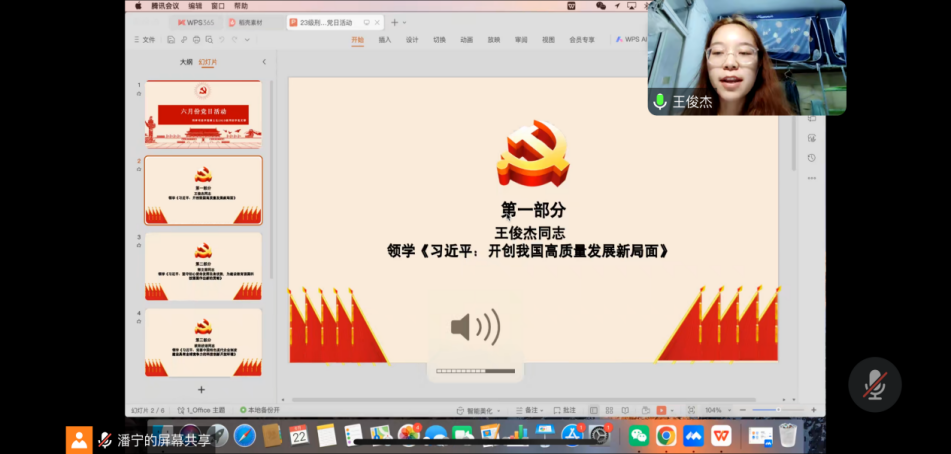
Task: Open Google Chrome from the dock
Action: click(x=666, y=435)
